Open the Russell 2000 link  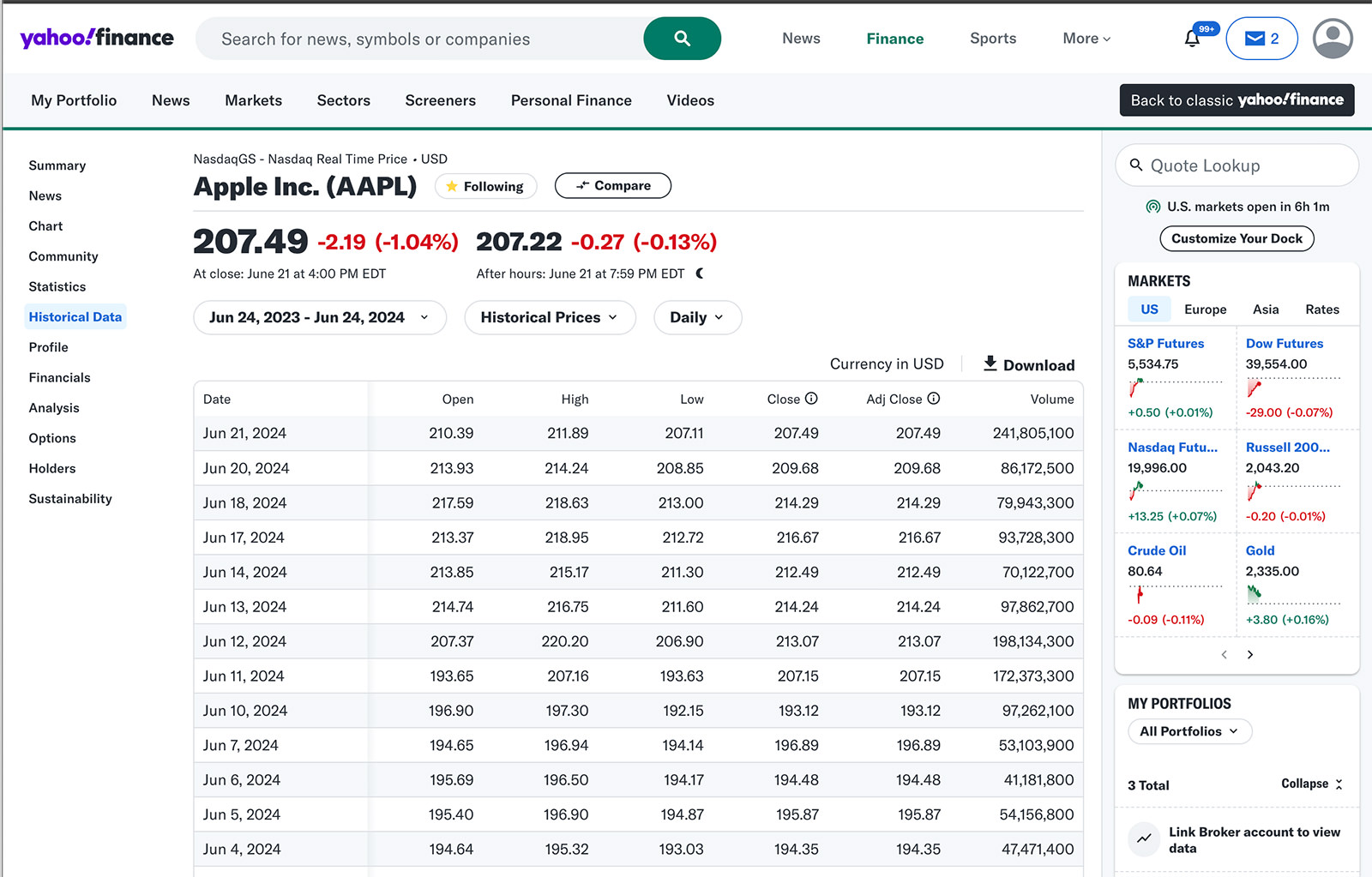click(1288, 448)
